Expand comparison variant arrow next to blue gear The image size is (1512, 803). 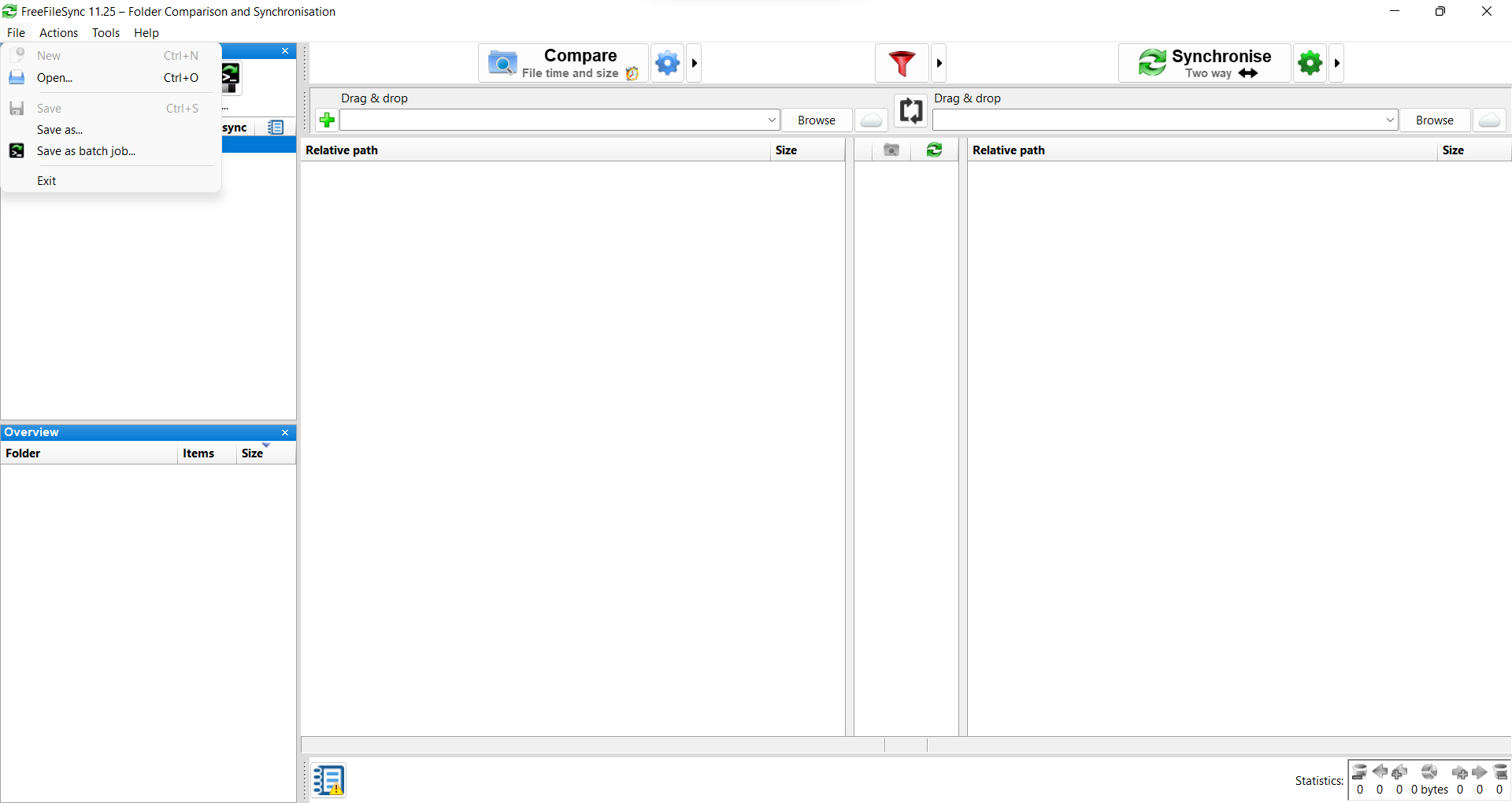[x=694, y=63]
